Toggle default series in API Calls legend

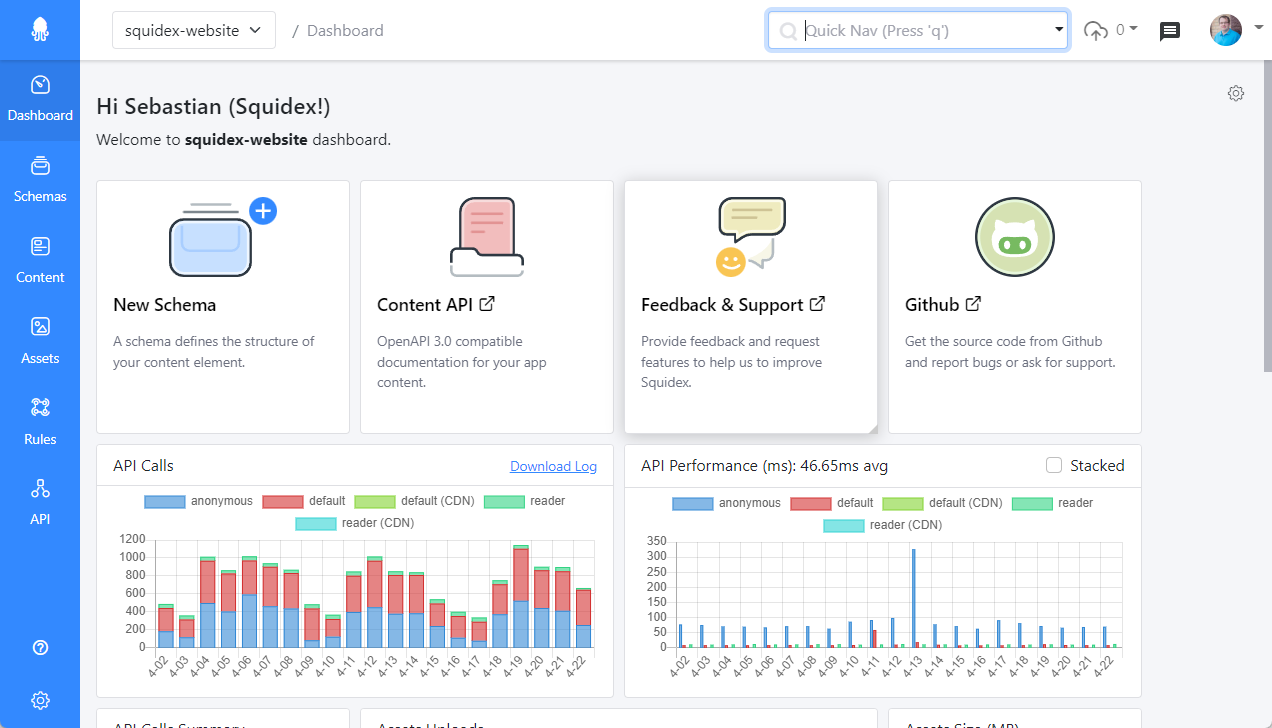(304, 501)
